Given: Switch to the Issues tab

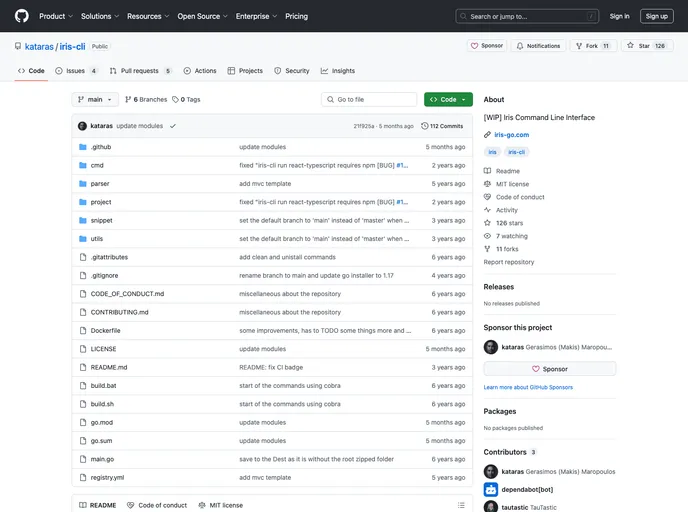Looking at the screenshot, I should (x=76, y=71).
